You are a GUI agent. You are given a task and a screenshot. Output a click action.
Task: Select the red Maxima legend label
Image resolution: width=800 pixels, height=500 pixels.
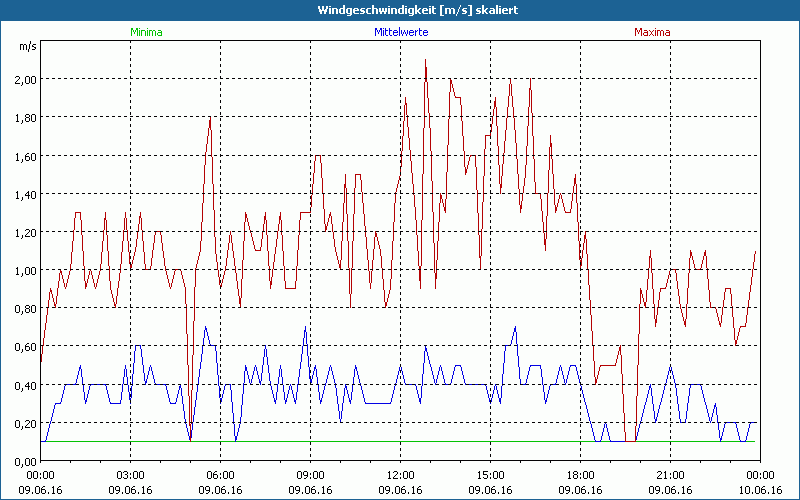pyautogui.click(x=652, y=32)
